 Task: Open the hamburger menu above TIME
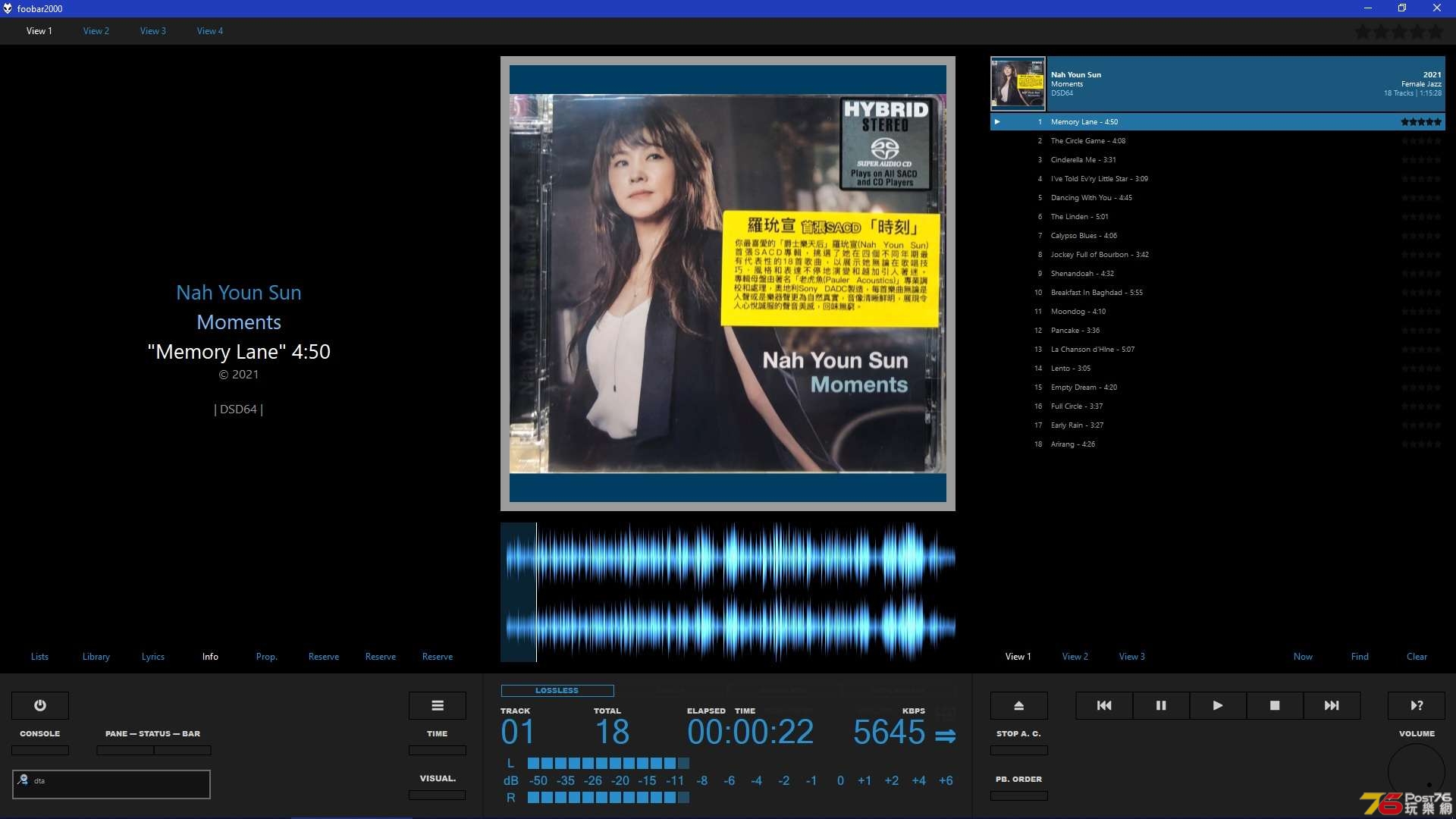(438, 705)
